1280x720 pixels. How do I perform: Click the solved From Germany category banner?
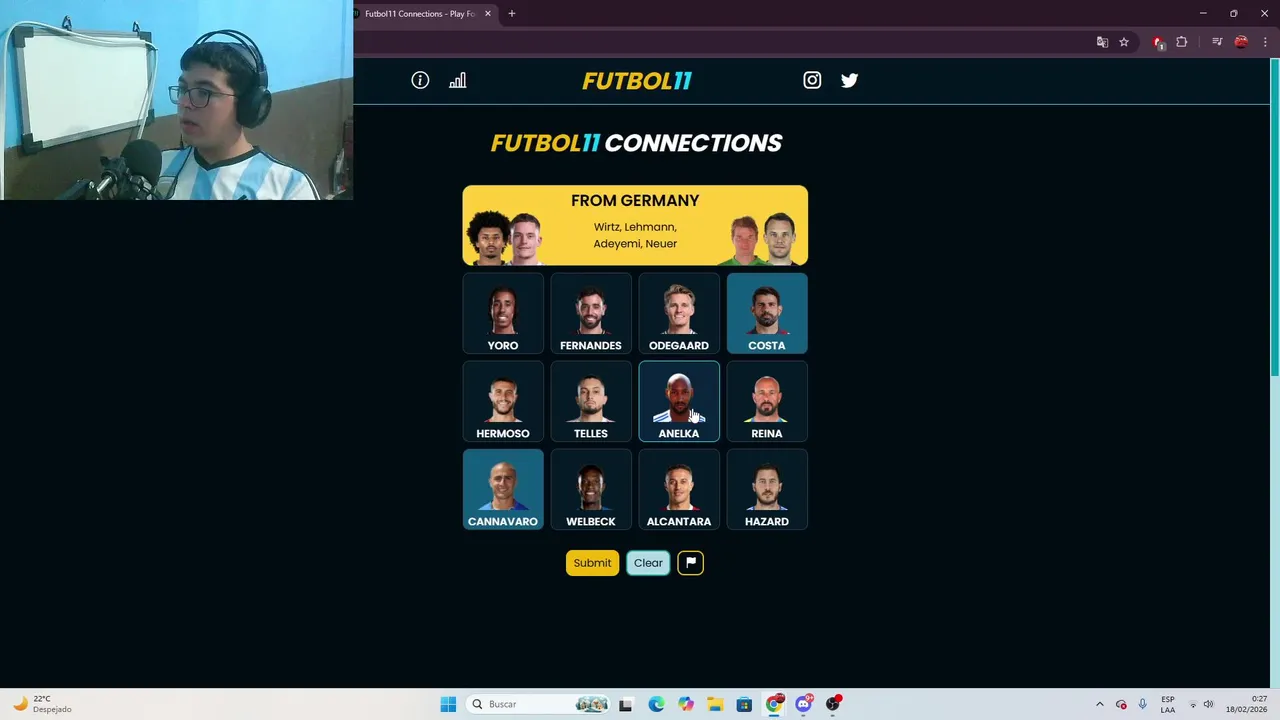(x=635, y=225)
